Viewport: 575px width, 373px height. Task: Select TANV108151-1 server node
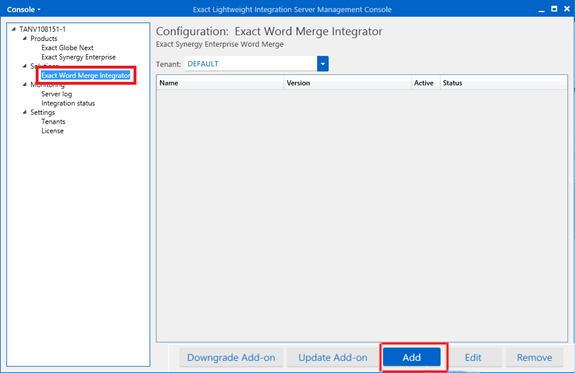43,29
